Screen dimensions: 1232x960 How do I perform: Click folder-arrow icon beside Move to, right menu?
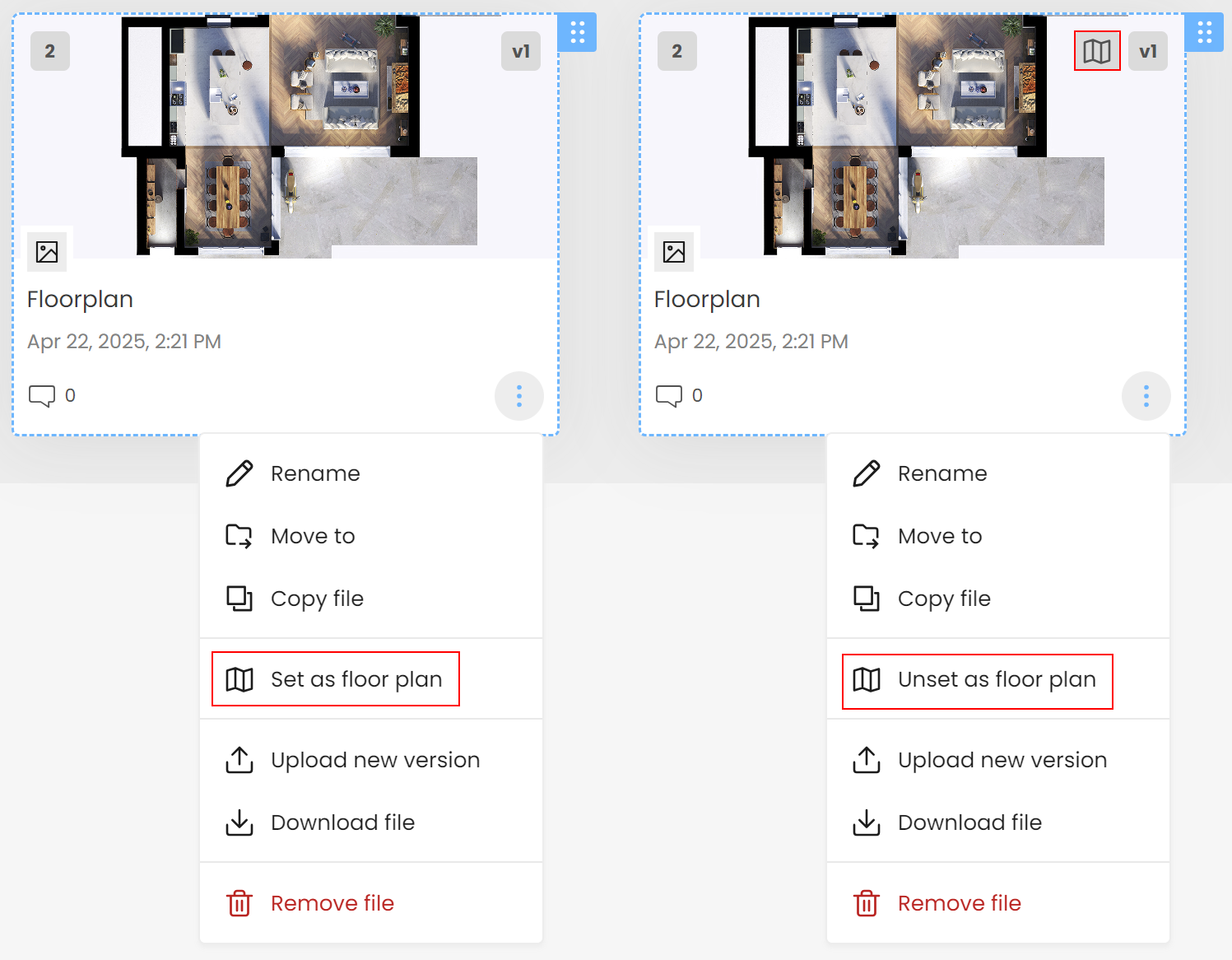point(867,536)
